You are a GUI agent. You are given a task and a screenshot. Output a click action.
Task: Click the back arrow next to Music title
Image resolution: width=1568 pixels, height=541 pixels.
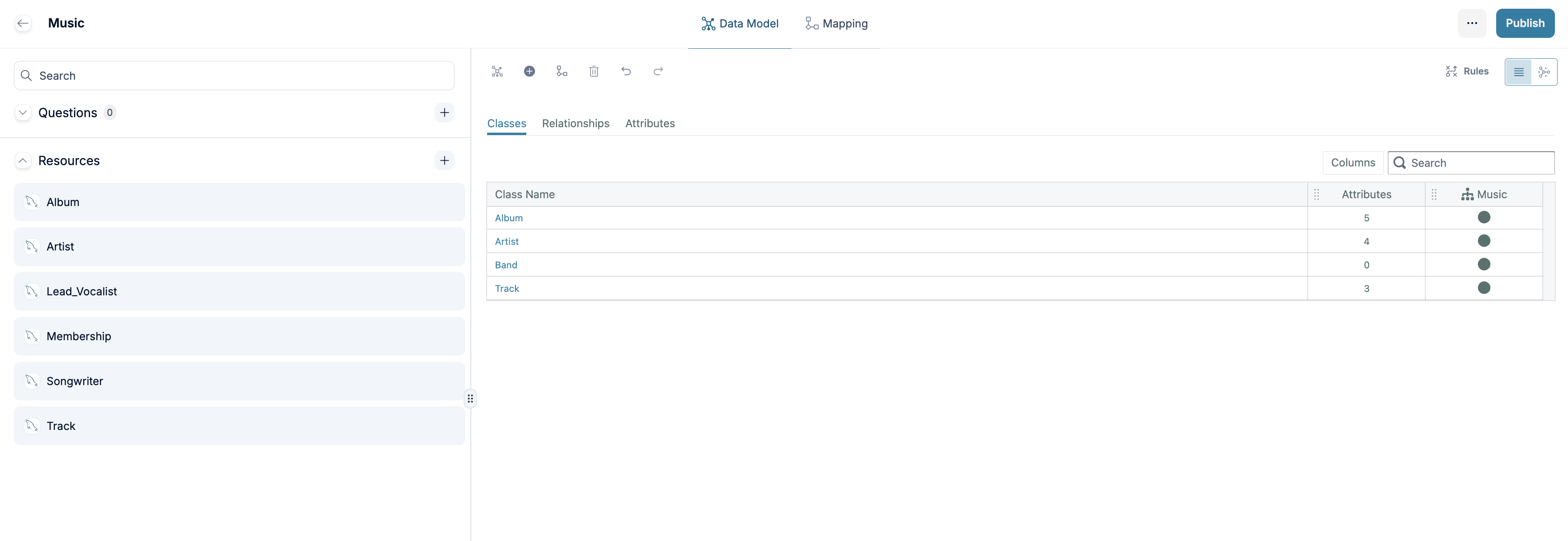23,23
